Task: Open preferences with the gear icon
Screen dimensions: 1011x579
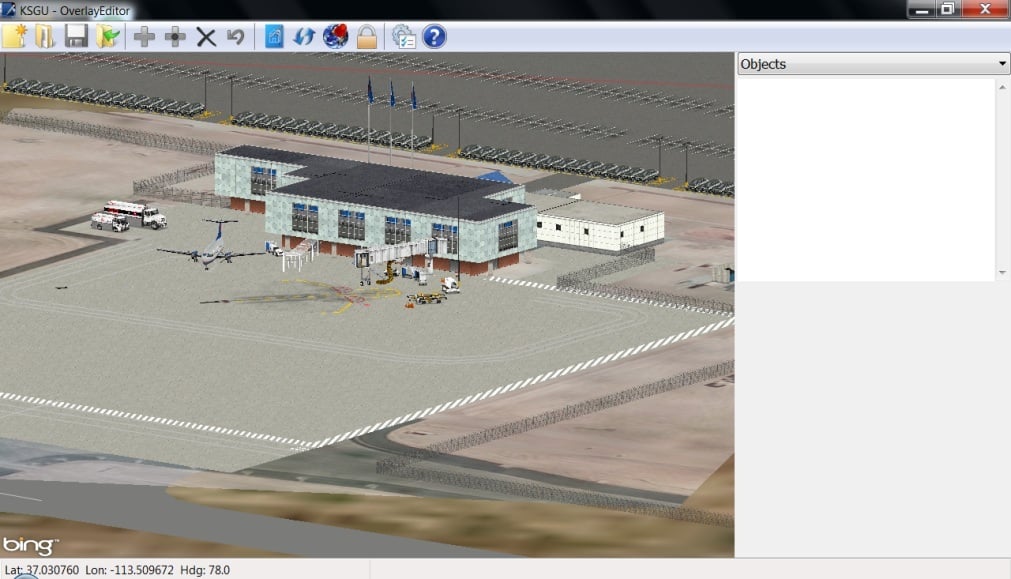Action: pos(404,37)
